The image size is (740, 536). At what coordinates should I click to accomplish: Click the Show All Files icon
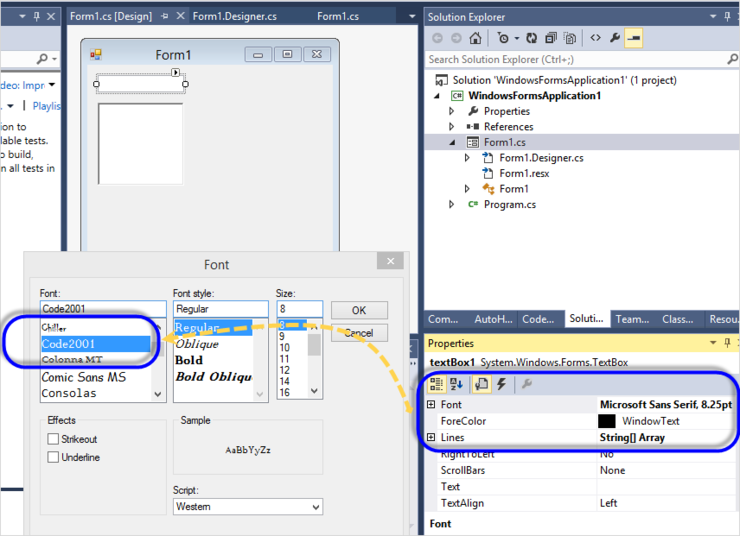pyautogui.click(x=570, y=38)
